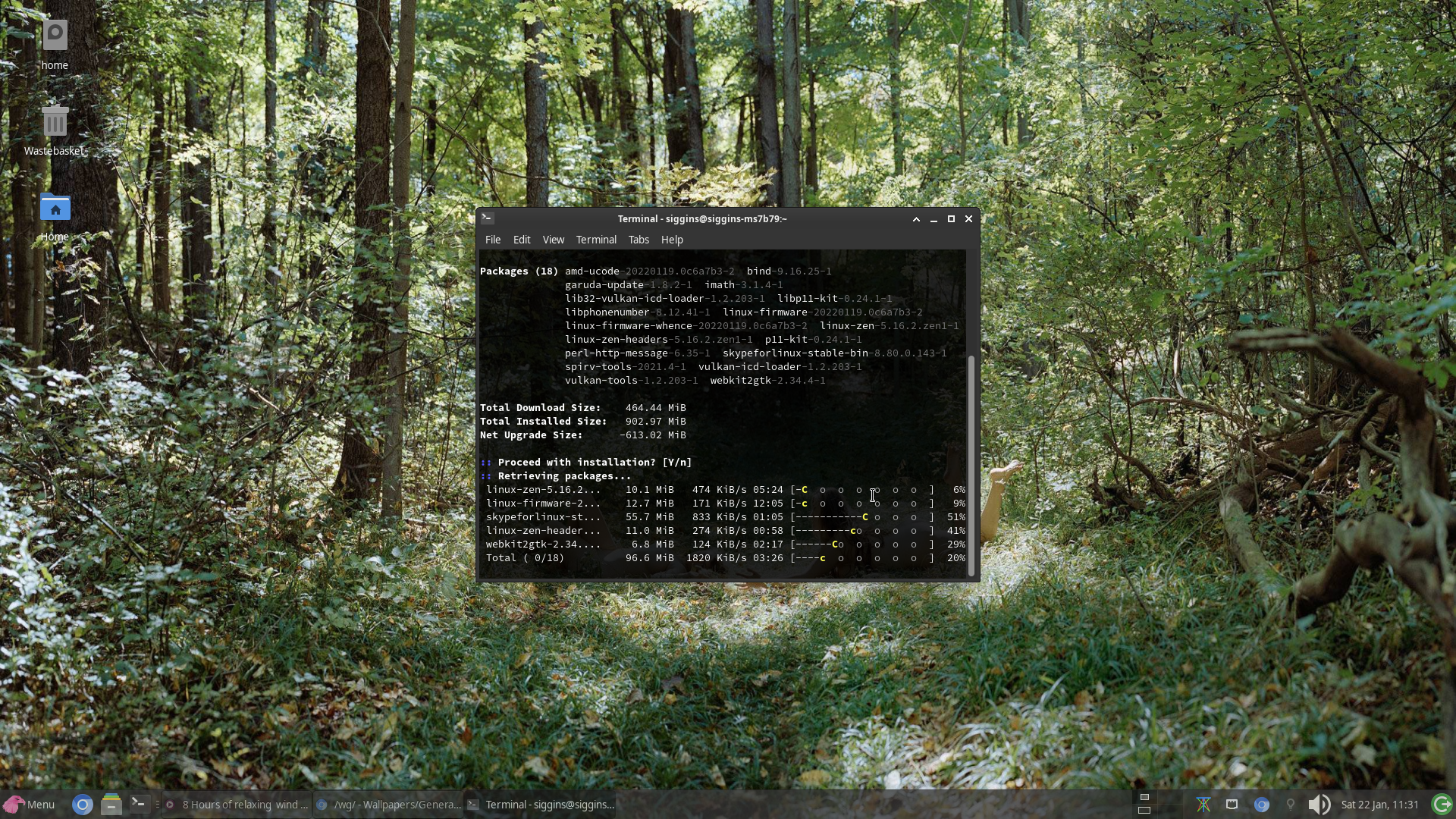This screenshot has width=1456, height=819.
Task: Open the Terminal menu in the menu bar
Action: (x=595, y=240)
